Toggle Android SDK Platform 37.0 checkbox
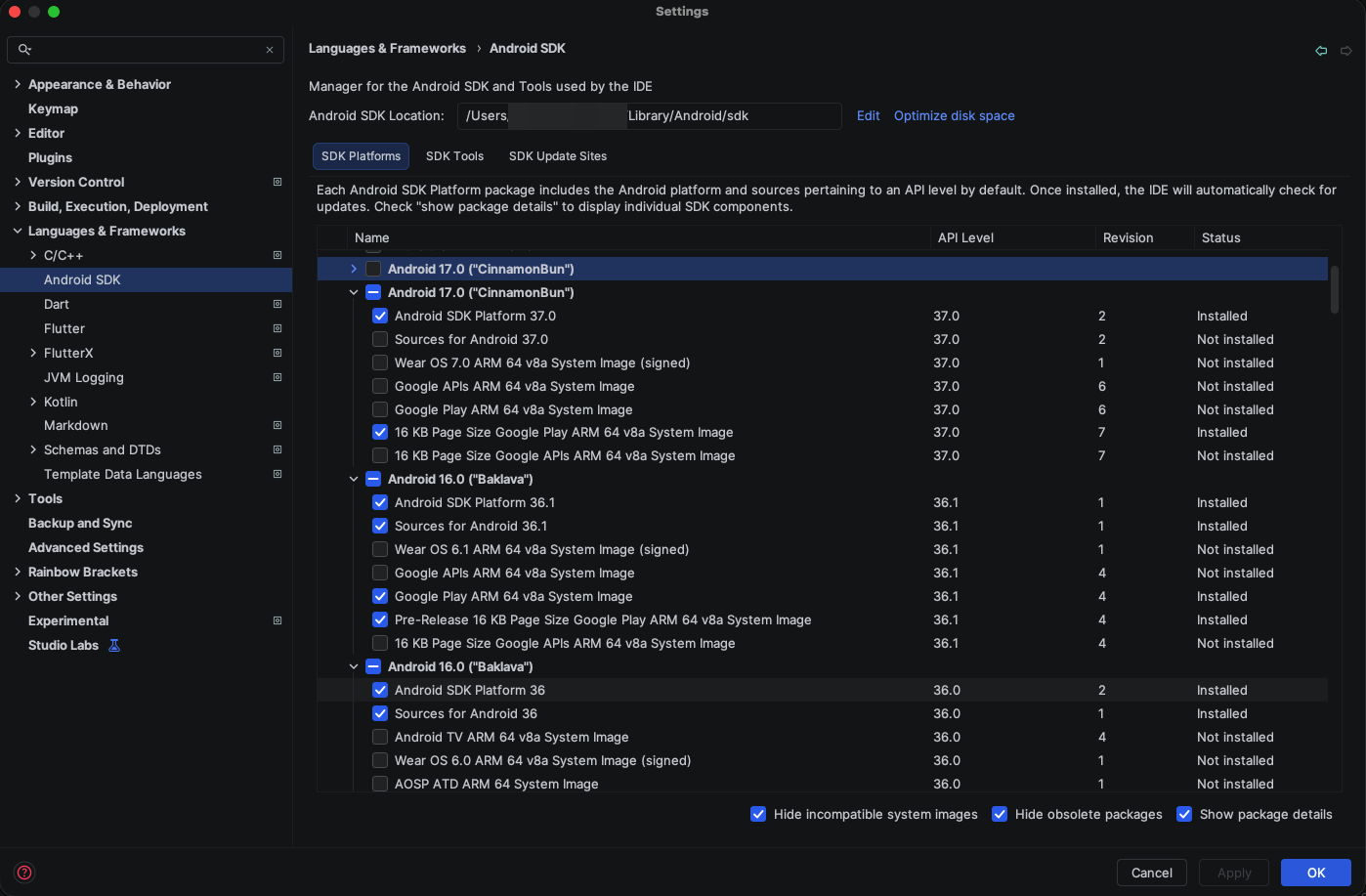1366x896 pixels. point(380,316)
